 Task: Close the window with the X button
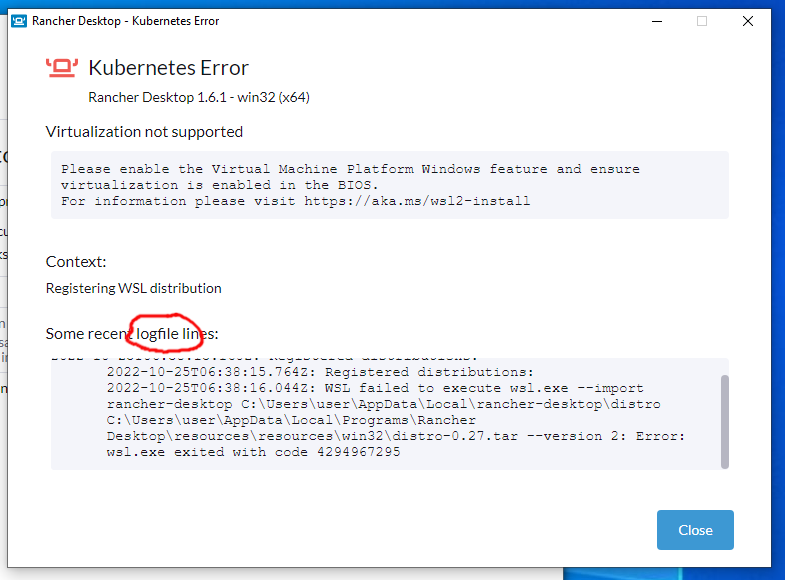coord(747,21)
